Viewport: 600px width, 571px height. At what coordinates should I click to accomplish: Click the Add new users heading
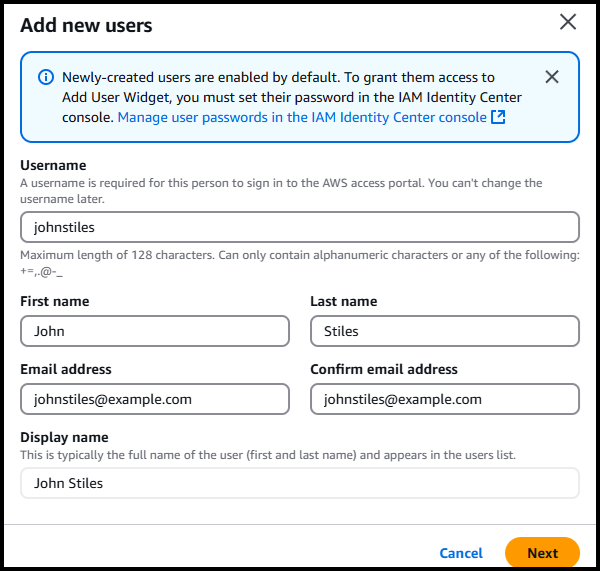(86, 25)
